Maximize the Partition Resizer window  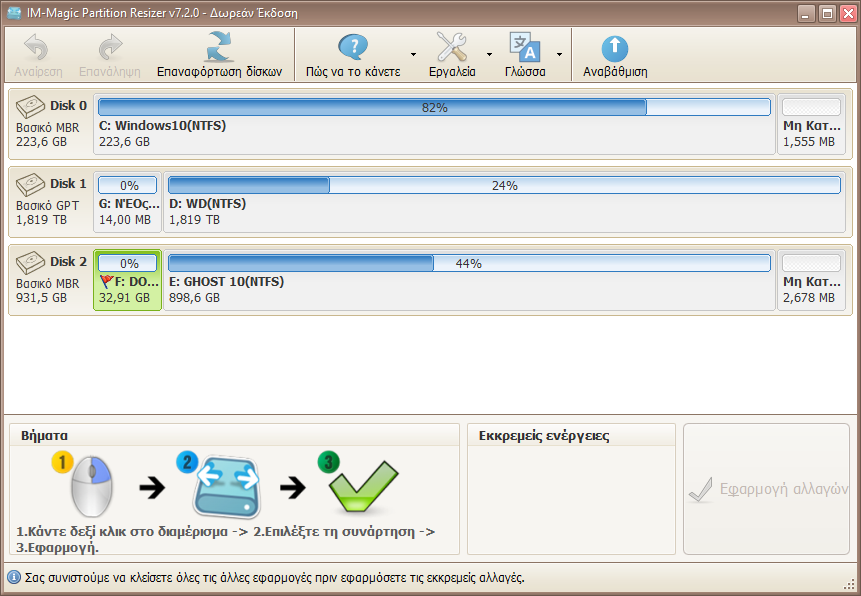click(x=827, y=14)
